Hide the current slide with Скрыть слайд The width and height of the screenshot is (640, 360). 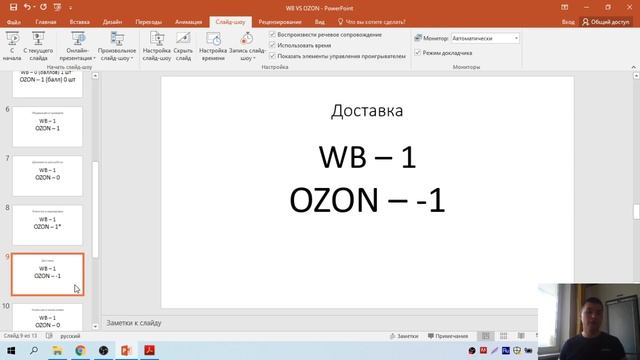coord(183,46)
